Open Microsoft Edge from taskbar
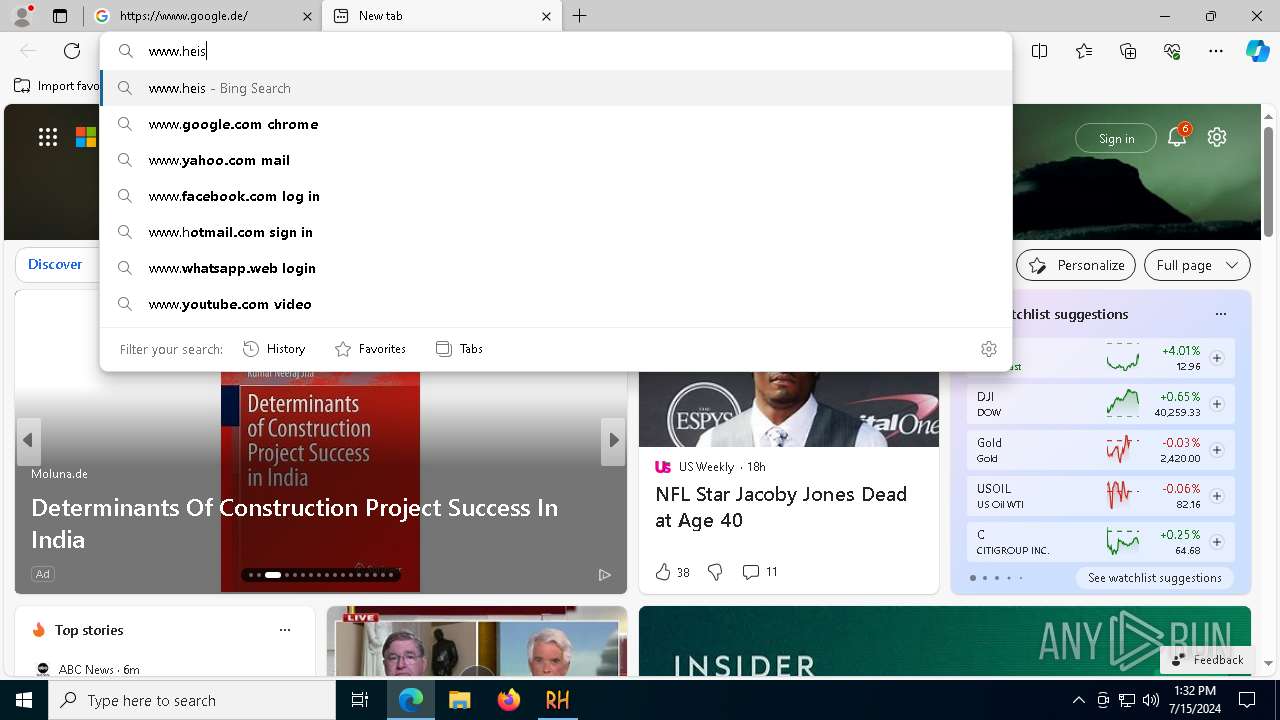1280x720 pixels. (411, 700)
